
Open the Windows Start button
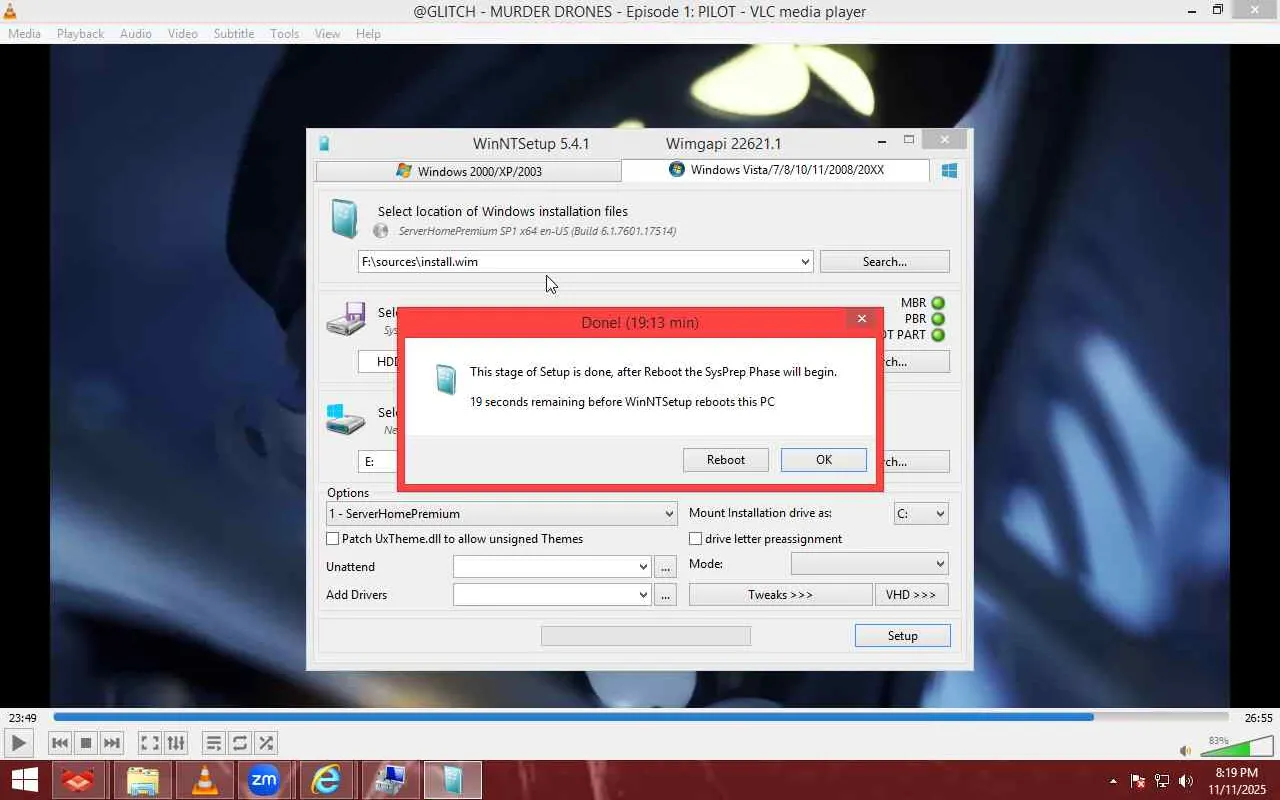coord(25,780)
